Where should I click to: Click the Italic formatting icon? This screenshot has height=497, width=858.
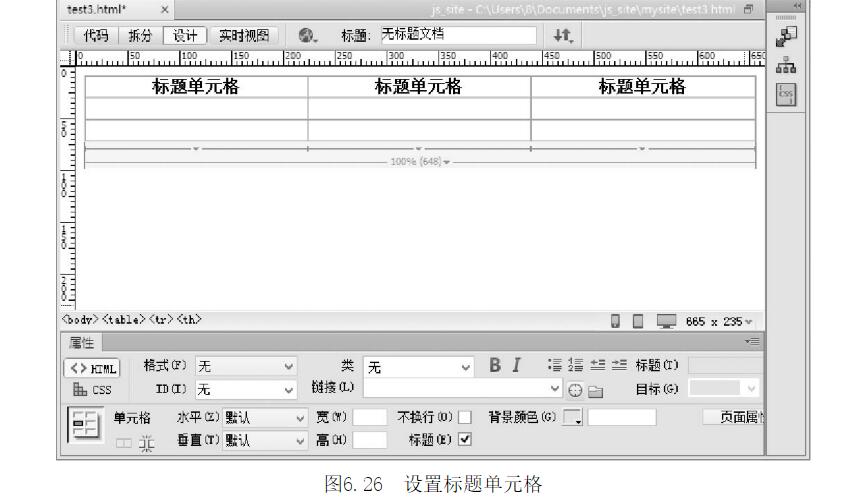(516, 367)
